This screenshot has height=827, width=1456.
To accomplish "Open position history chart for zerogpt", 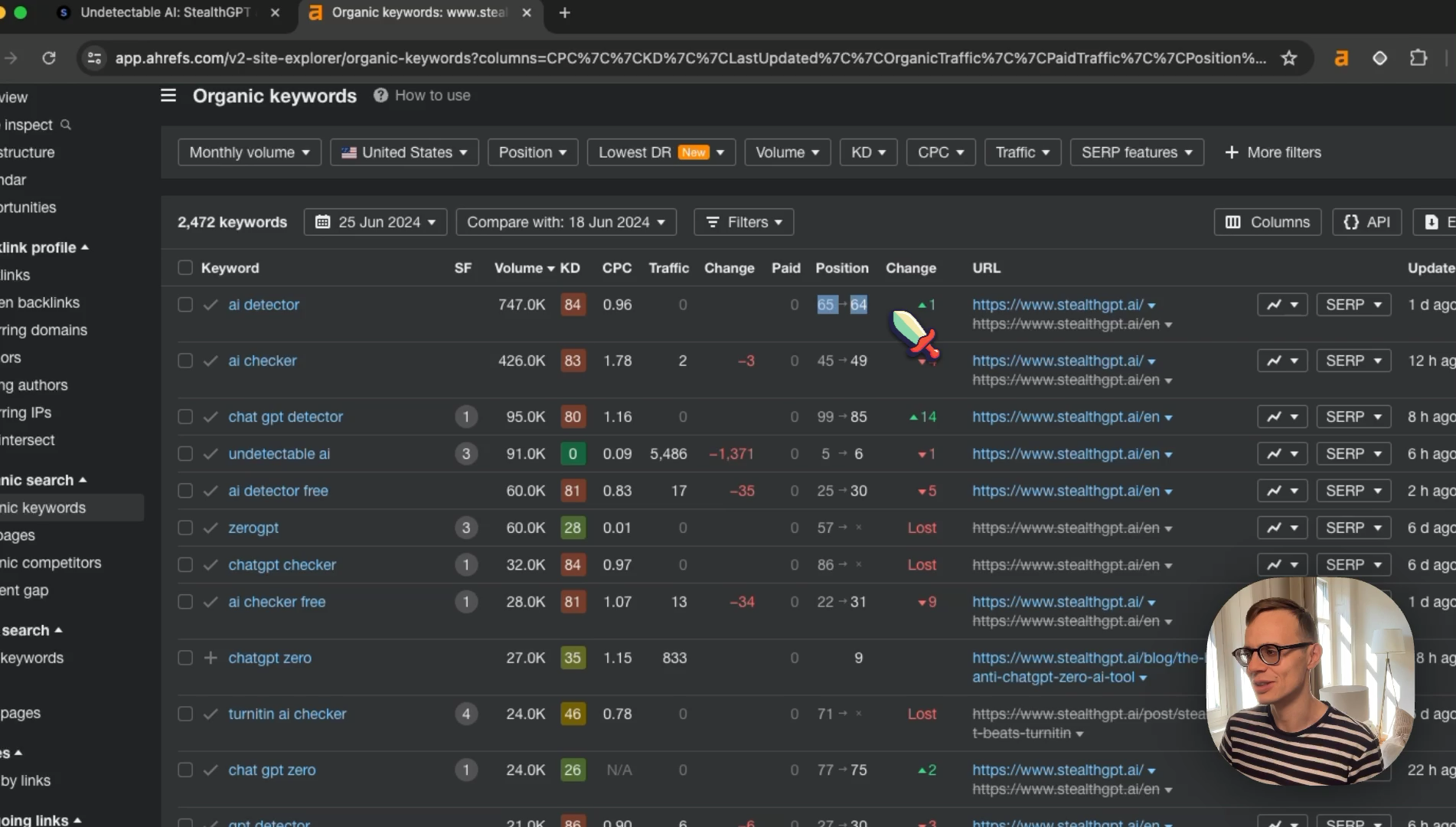I will point(1282,528).
